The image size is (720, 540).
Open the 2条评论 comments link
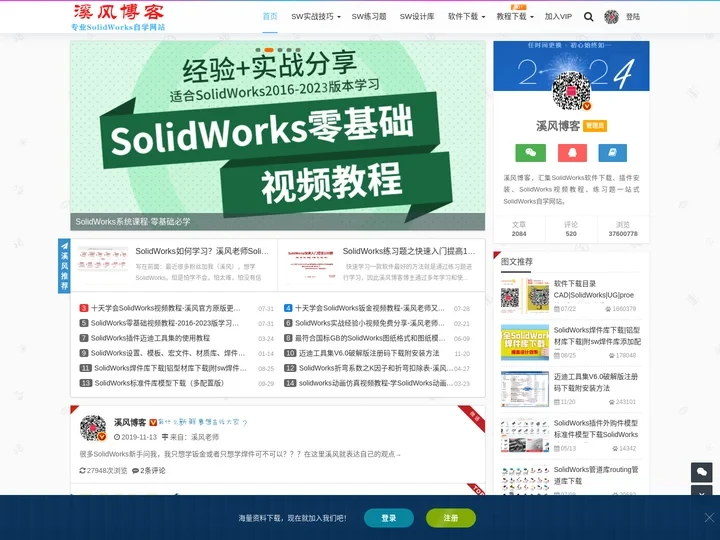(149, 471)
